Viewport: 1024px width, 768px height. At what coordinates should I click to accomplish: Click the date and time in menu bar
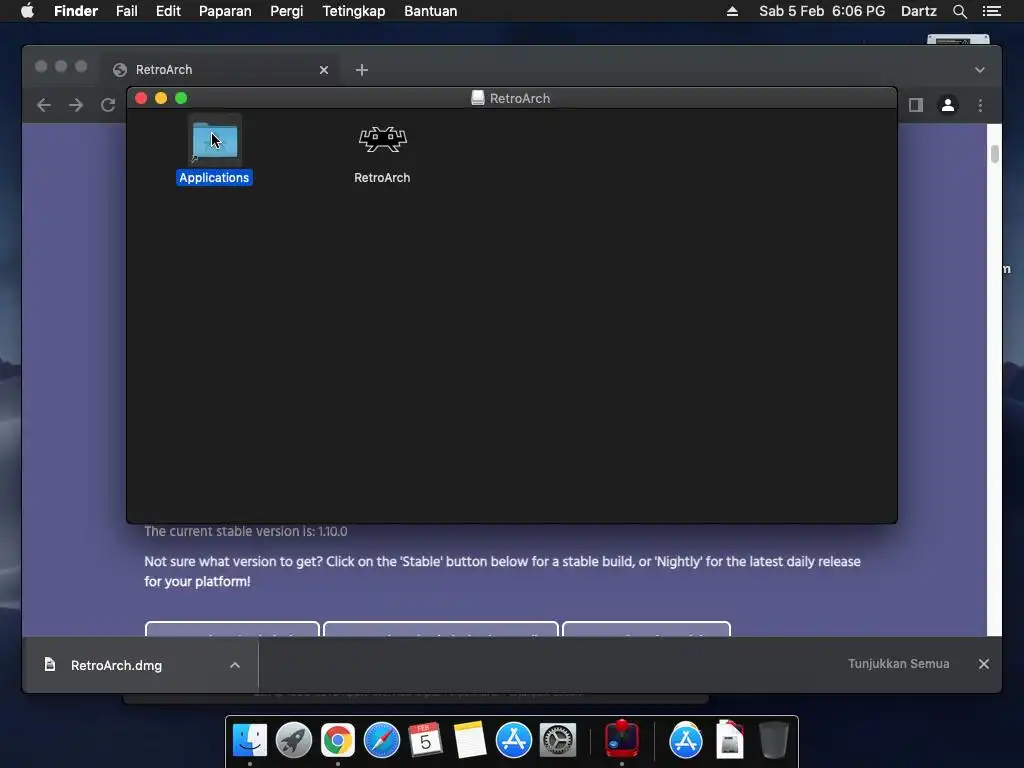pos(822,11)
